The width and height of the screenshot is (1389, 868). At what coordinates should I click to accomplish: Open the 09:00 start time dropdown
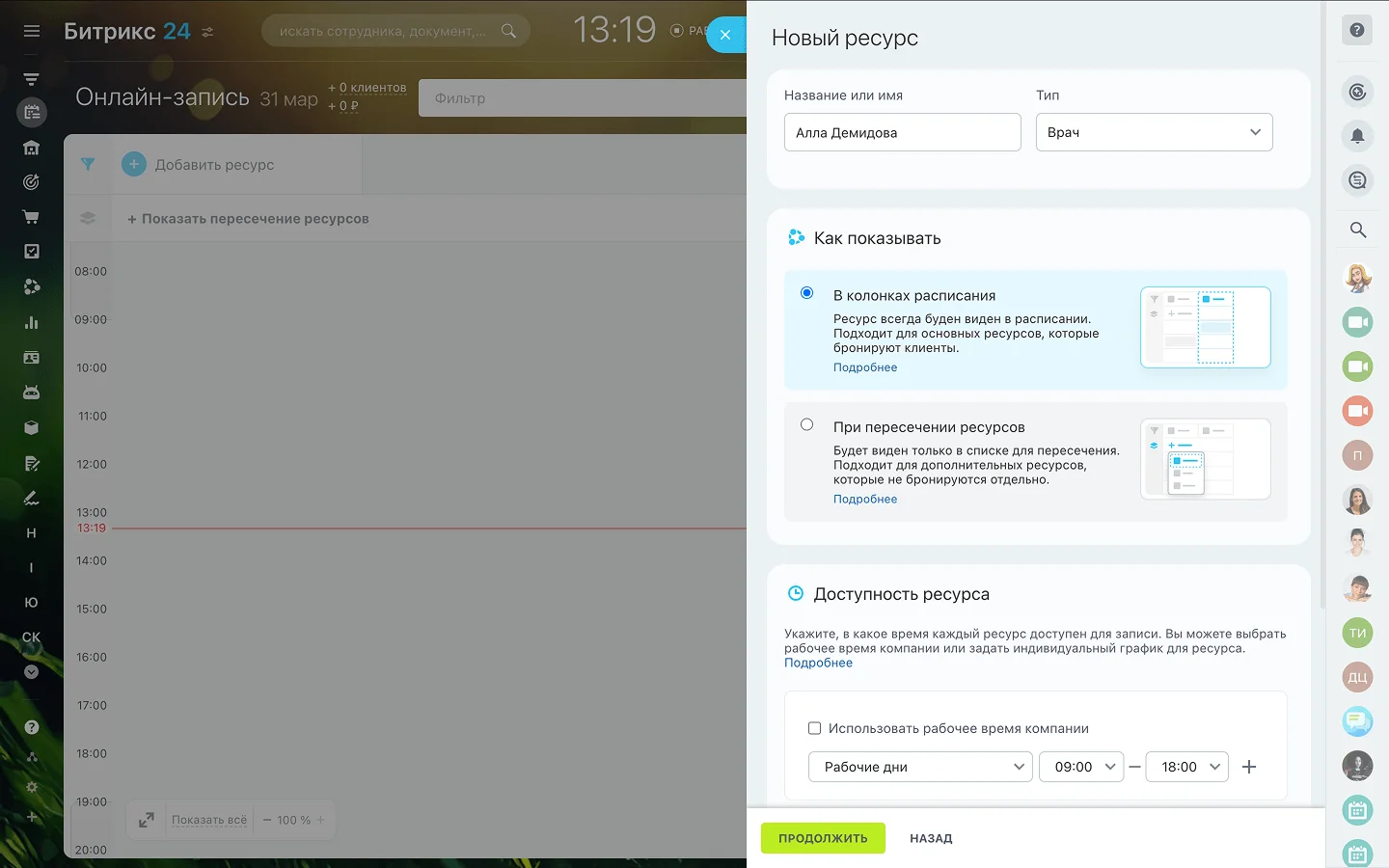(x=1081, y=767)
